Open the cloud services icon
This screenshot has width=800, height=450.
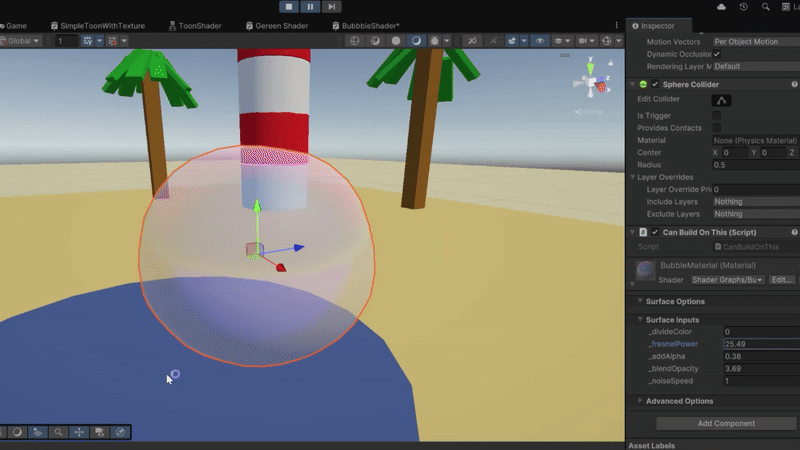click(722, 7)
